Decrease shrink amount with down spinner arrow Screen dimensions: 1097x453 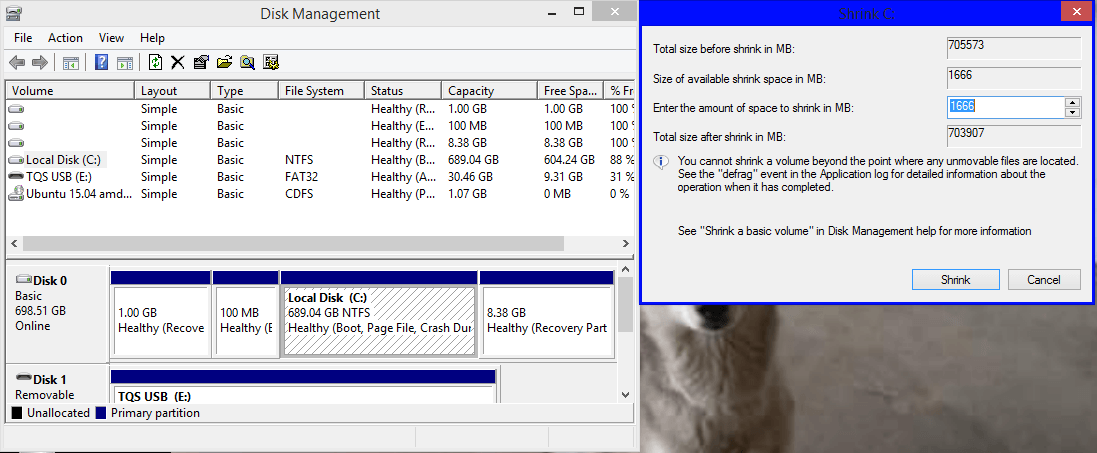pyautogui.click(x=1073, y=111)
